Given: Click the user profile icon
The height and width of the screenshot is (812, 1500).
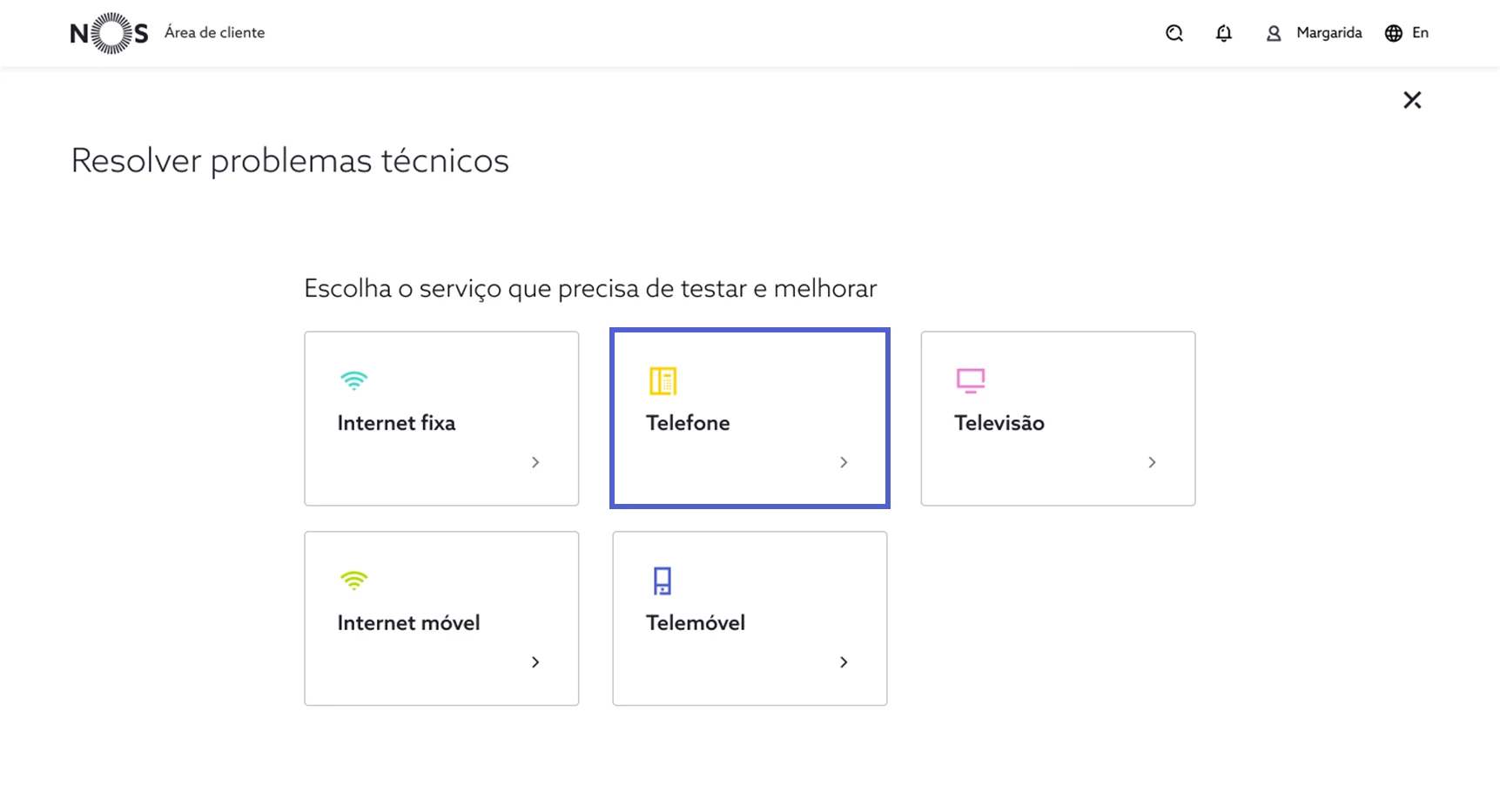Looking at the screenshot, I should (x=1274, y=33).
